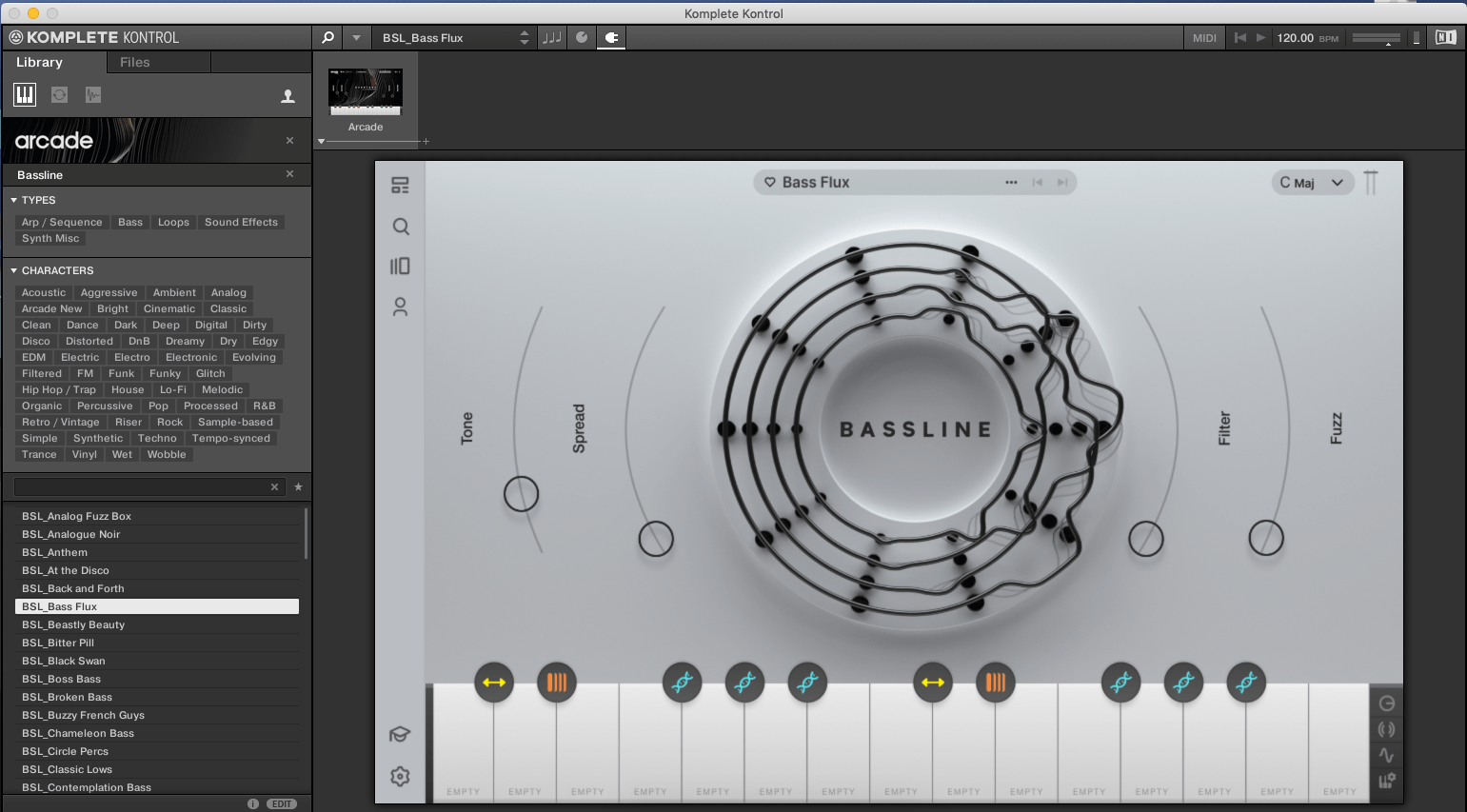Open Arcade's browse lines sidebar icon
The image size is (1467, 812).
click(400, 185)
